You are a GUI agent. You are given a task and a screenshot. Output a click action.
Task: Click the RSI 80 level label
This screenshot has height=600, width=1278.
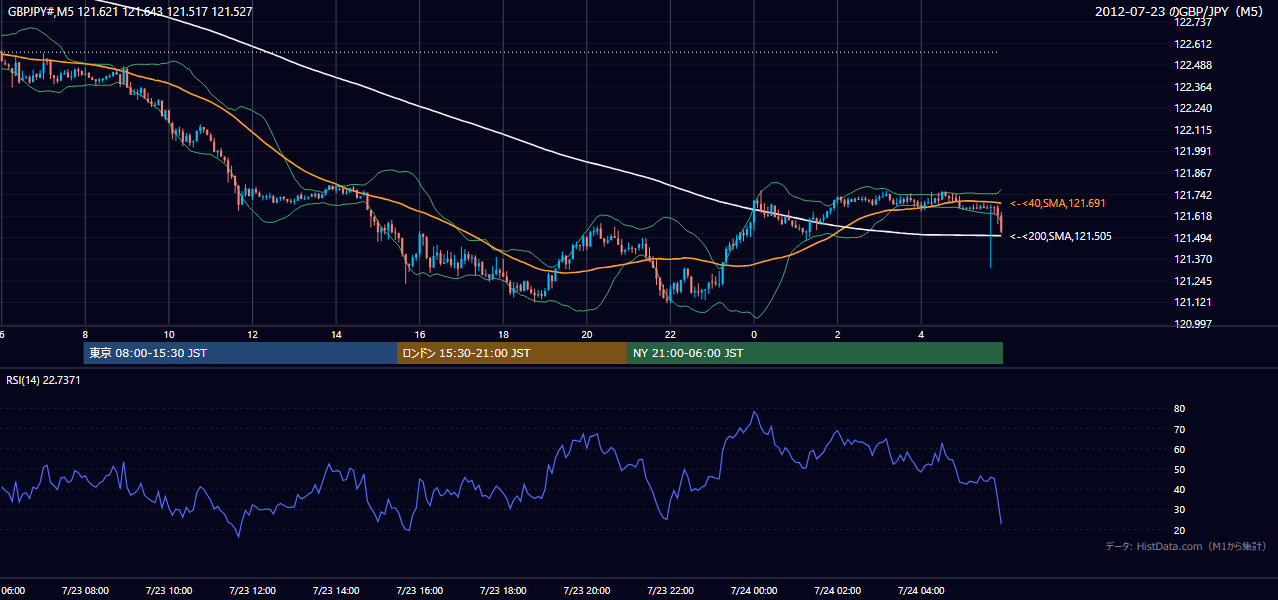(x=1179, y=409)
